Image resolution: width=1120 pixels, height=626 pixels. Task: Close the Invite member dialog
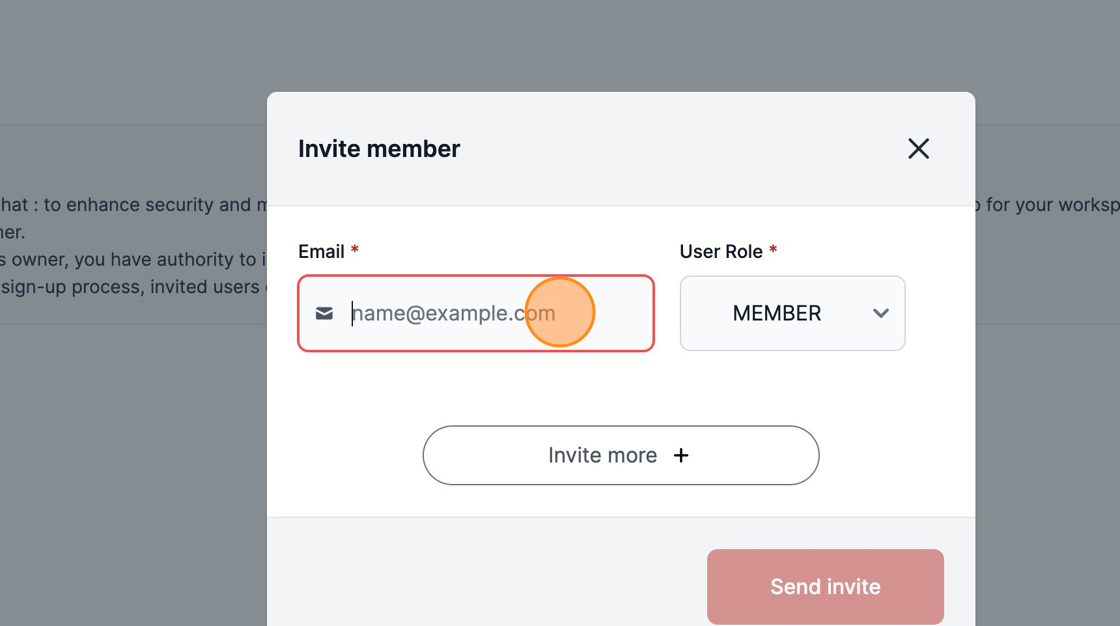tap(919, 149)
